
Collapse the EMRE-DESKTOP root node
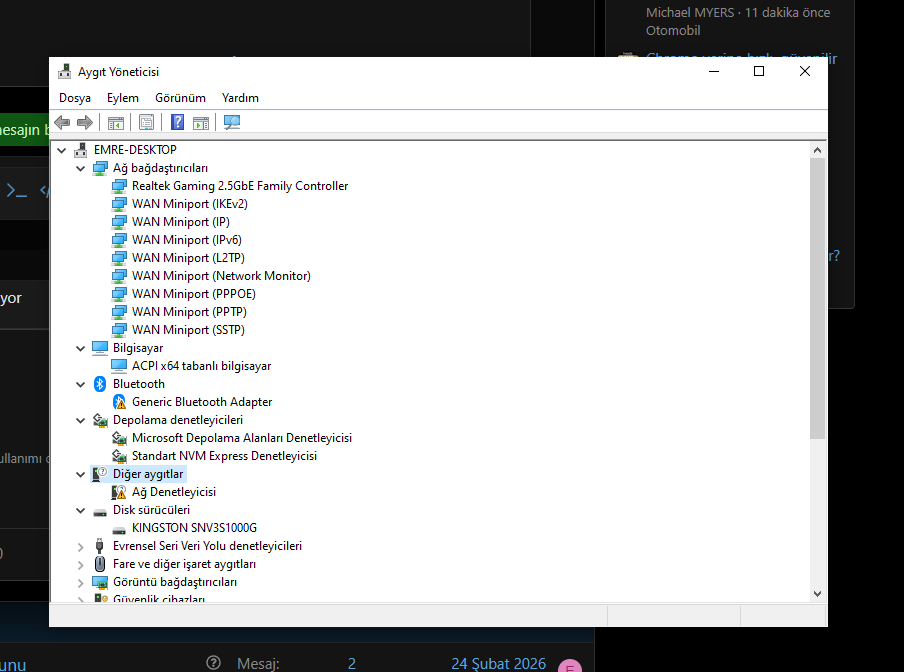tap(62, 150)
